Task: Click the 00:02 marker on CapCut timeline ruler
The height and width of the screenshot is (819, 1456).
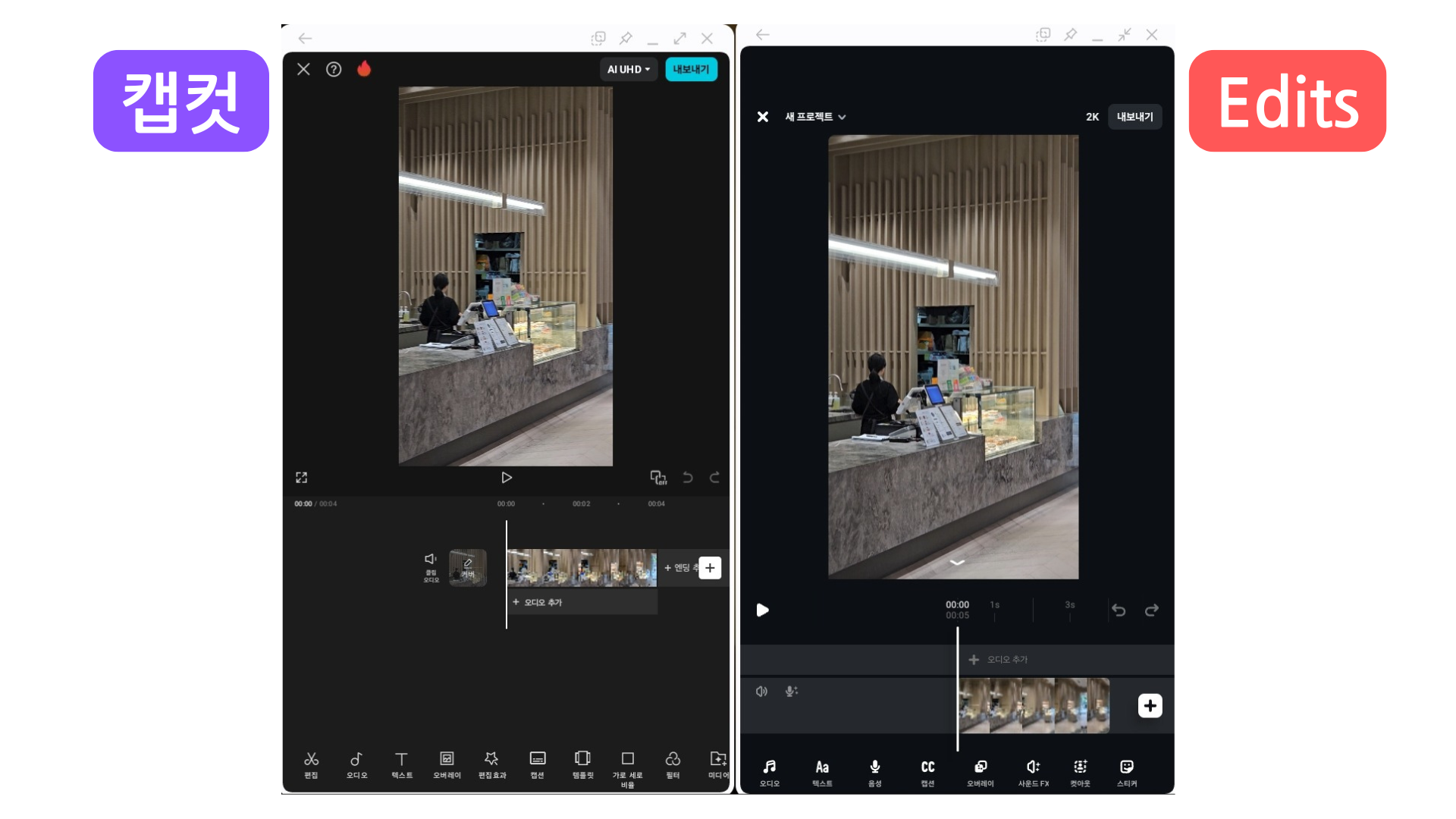Action: (581, 504)
